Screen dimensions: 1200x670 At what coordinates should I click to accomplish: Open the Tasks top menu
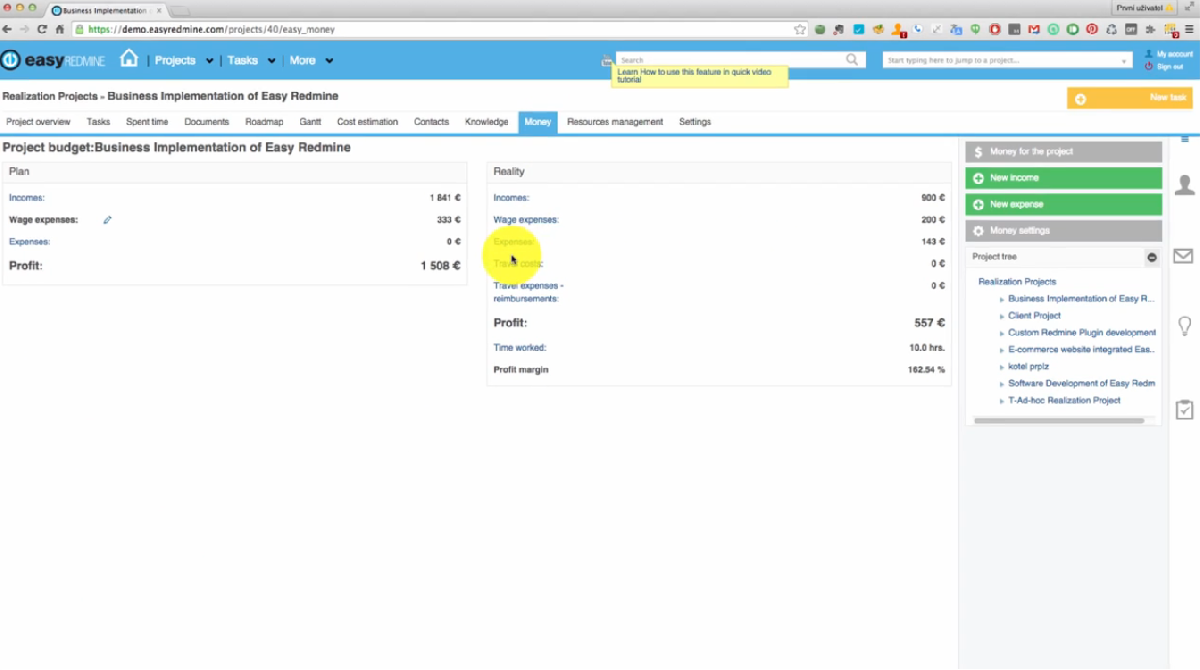pos(243,60)
